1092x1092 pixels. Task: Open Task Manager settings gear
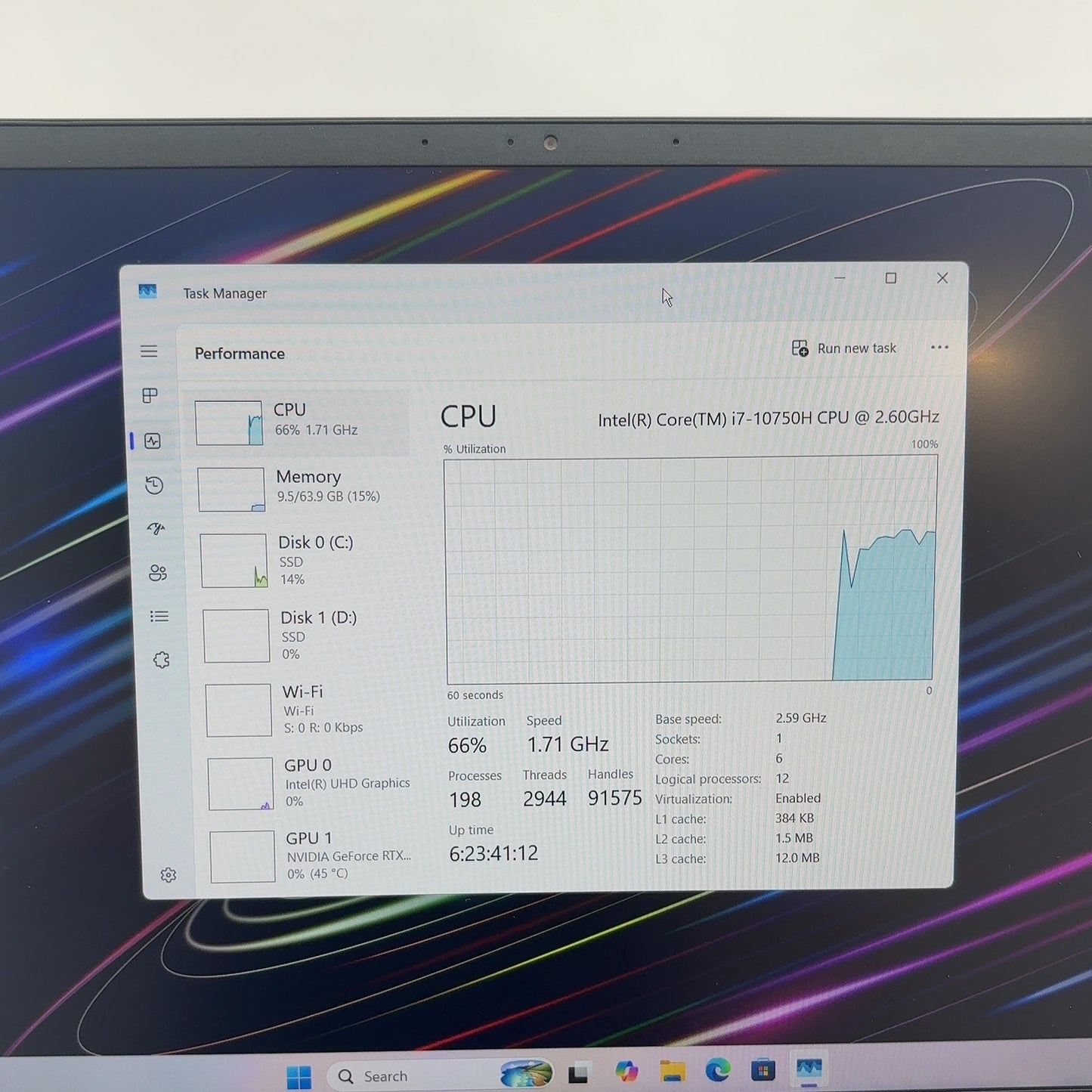169,875
